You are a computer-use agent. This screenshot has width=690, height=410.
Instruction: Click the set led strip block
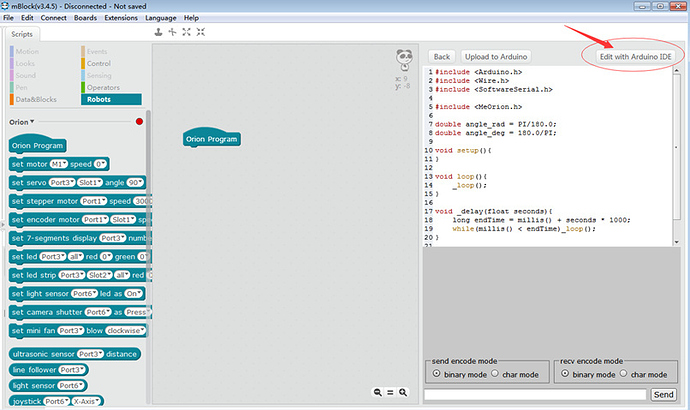pyautogui.click(x=80, y=275)
